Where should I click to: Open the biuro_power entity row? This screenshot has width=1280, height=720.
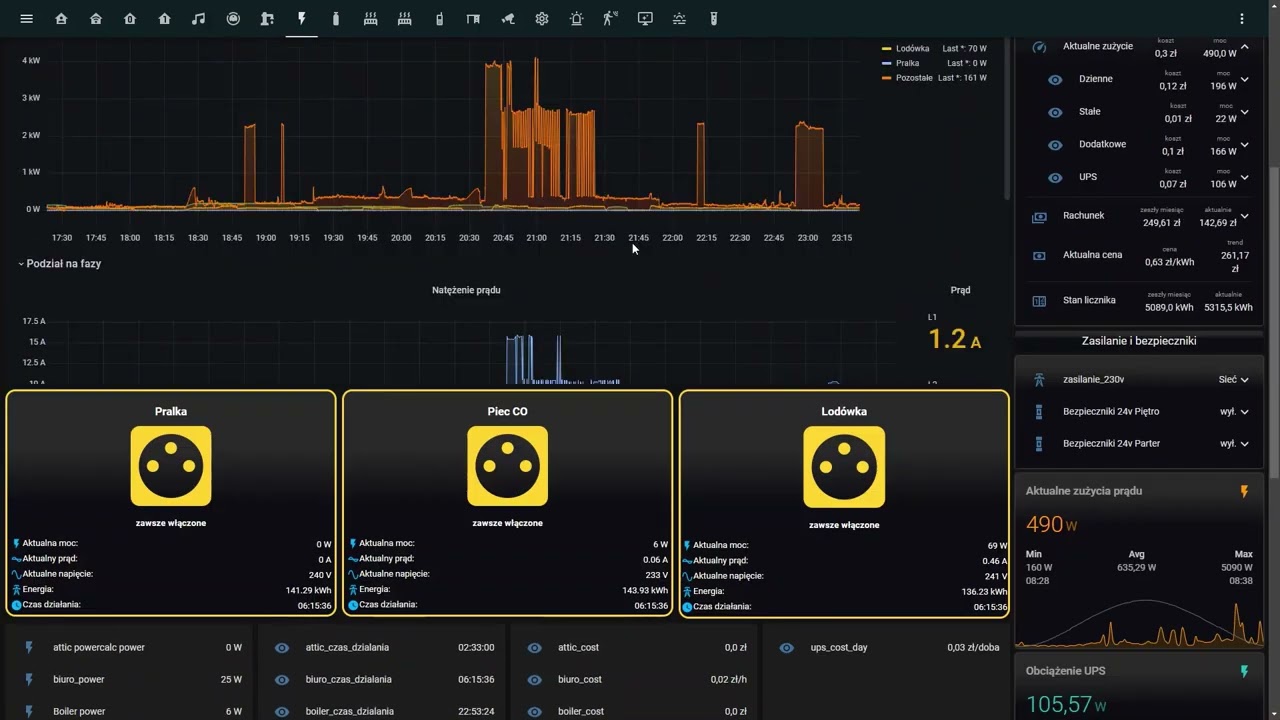pos(134,680)
